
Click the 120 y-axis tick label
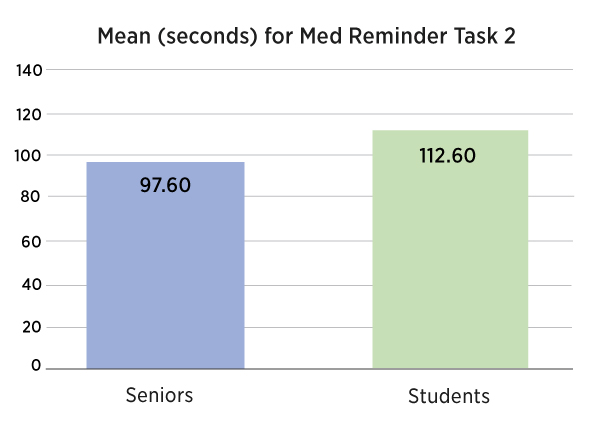(28, 114)
